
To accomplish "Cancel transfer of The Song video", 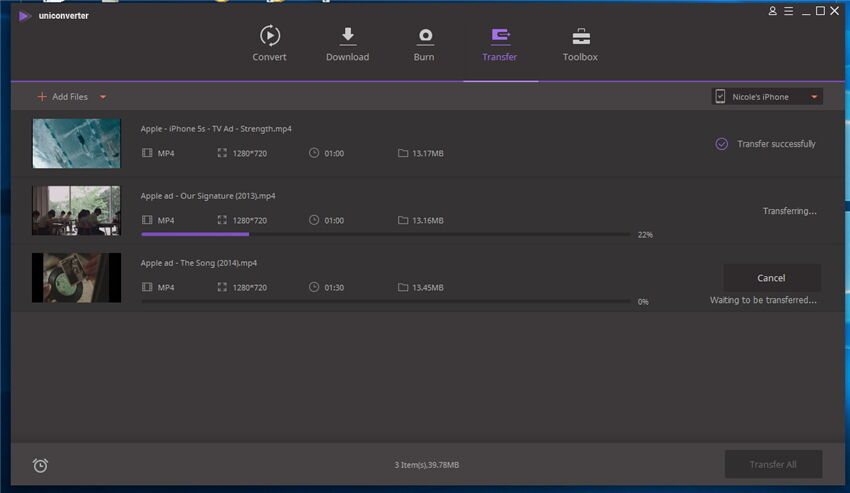I will [x=771, y=278].
